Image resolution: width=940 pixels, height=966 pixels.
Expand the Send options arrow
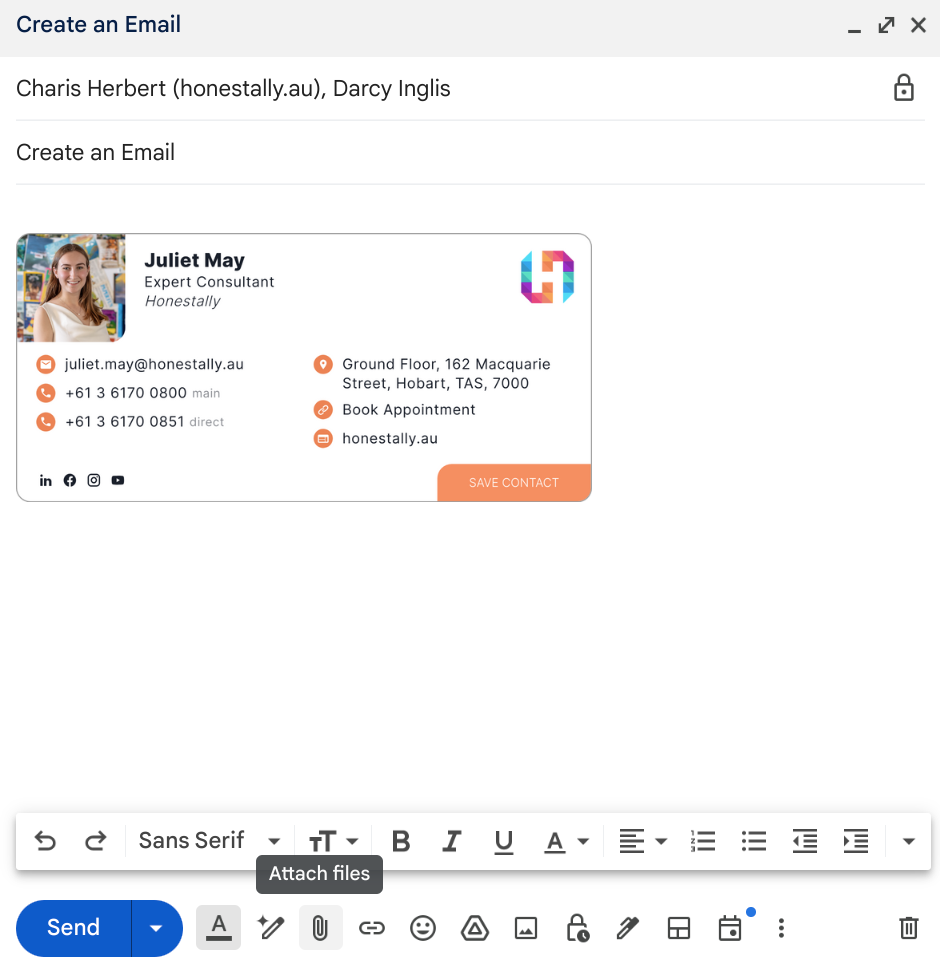(156, 928)
